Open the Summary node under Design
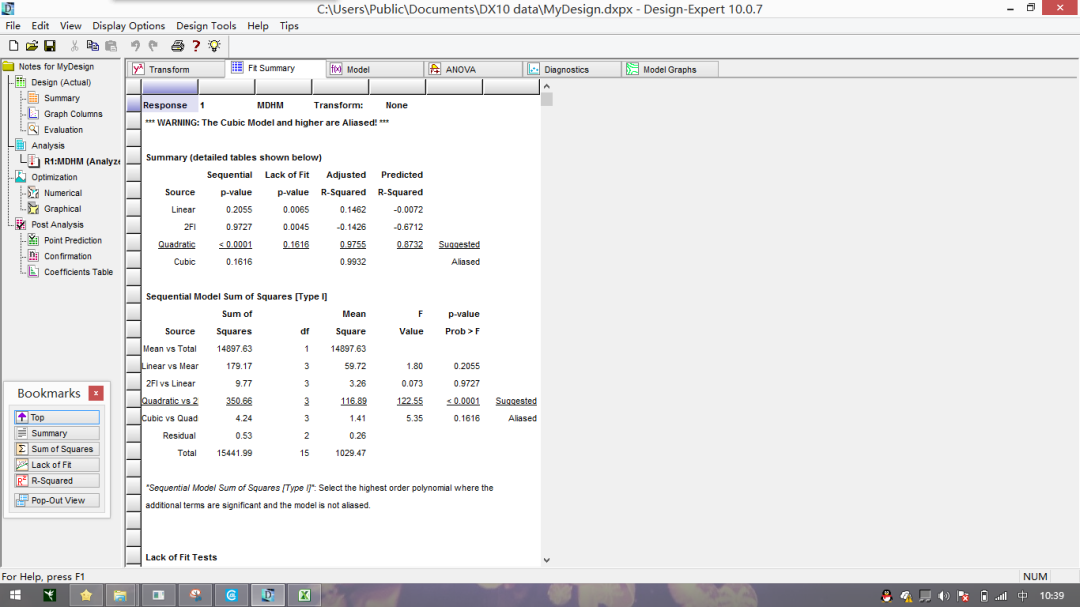 61,98
